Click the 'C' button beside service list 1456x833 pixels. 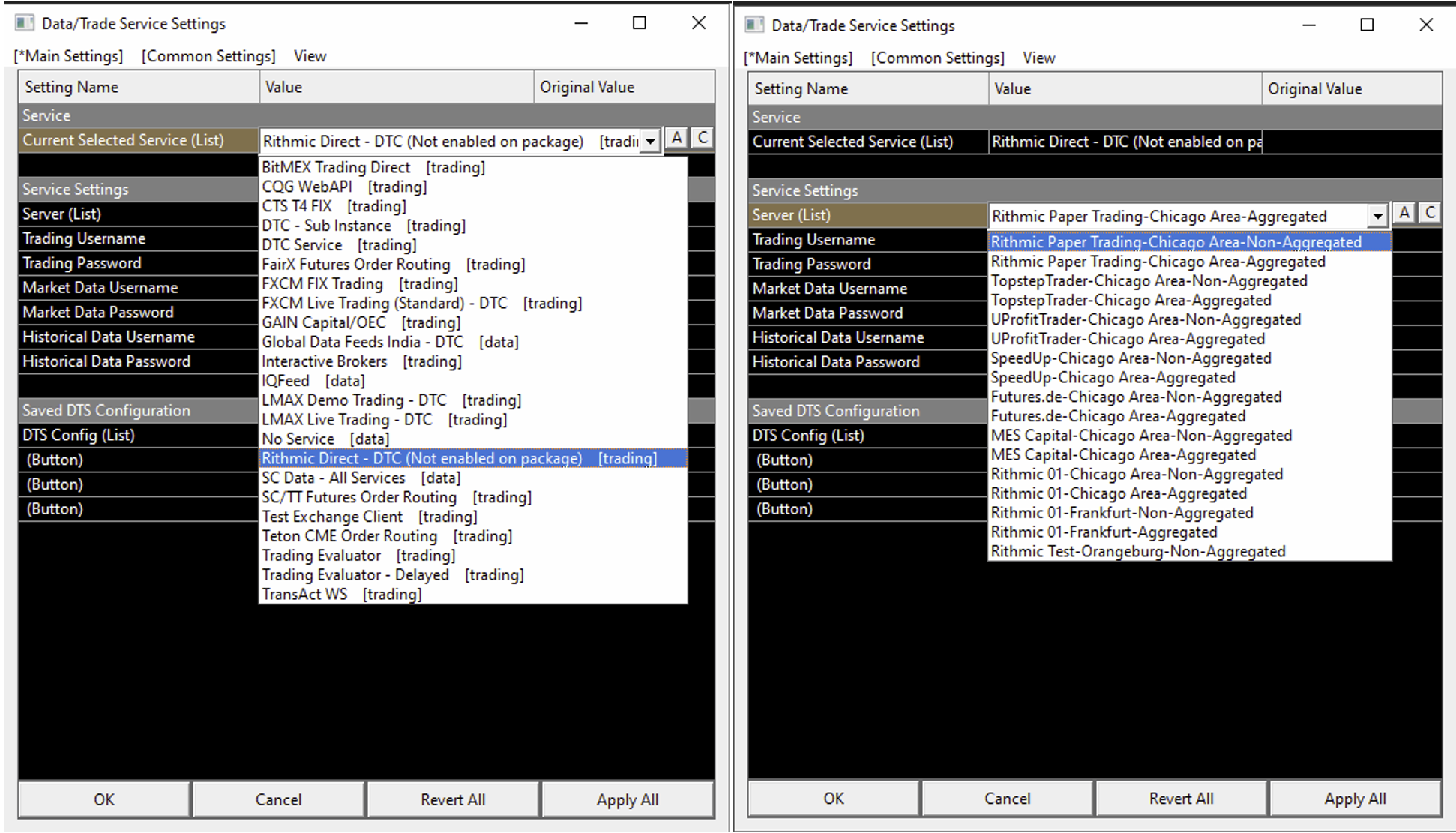click(702, 139)
